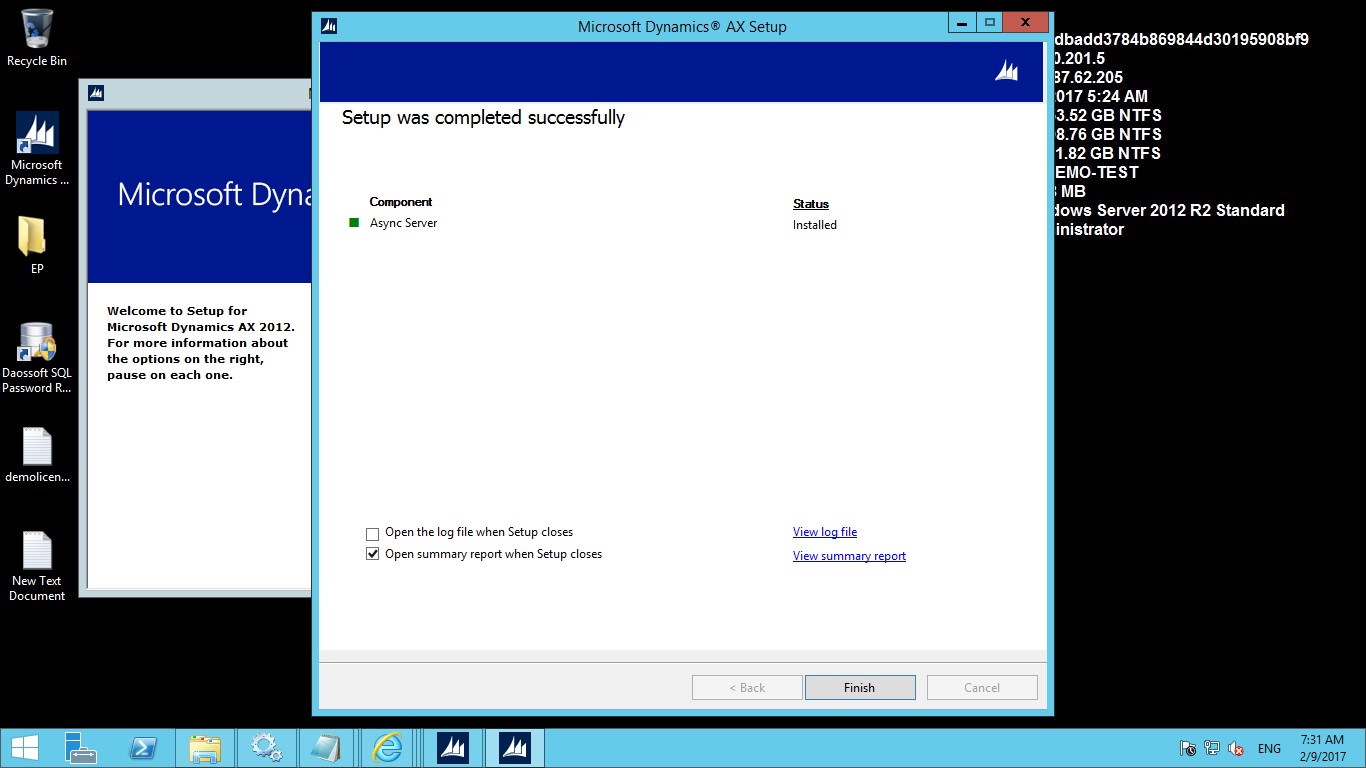Click the background welcome window title icon
Screen dimensions: 1366x768
[x=96, y=93]
